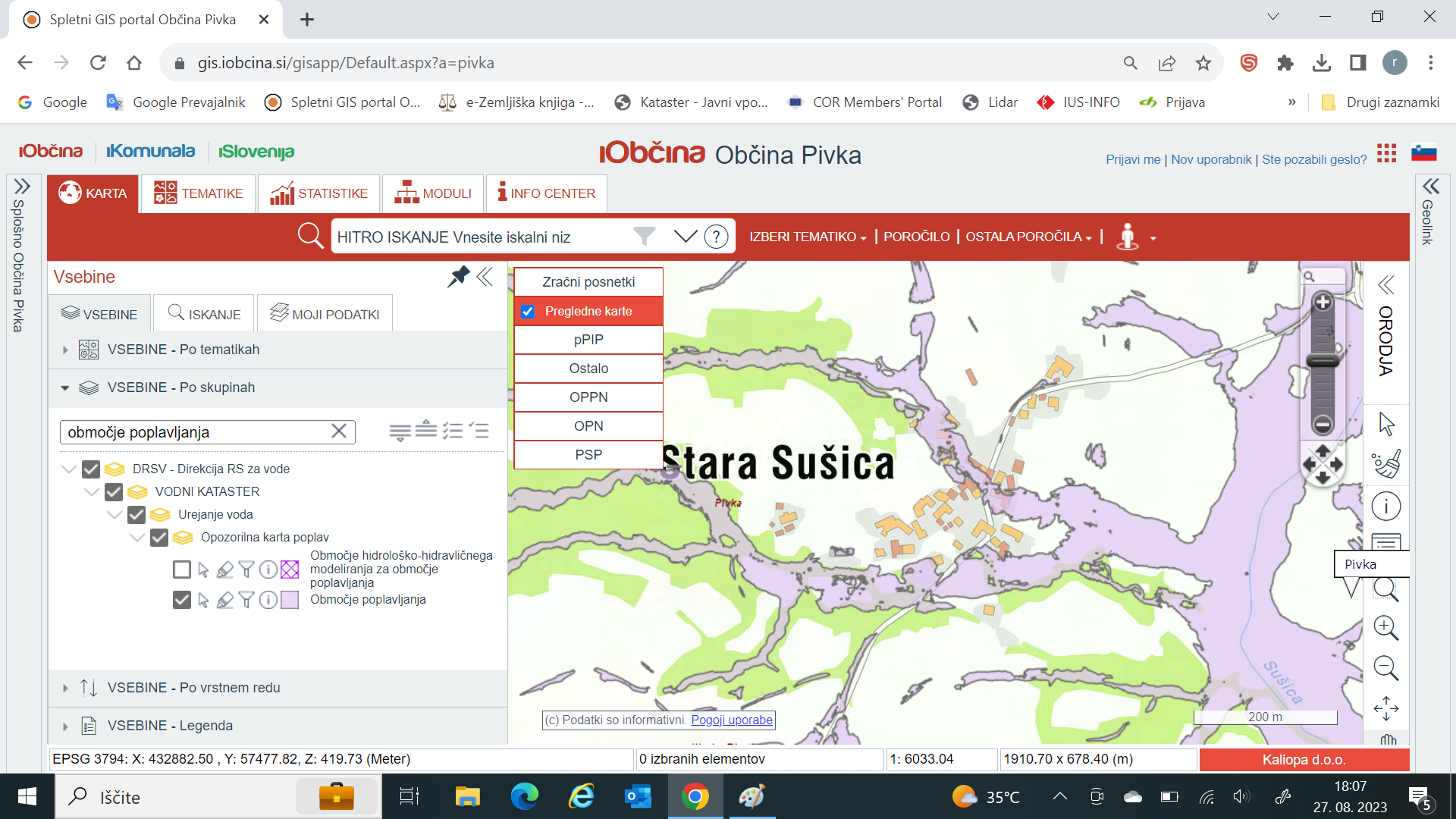Expand VSEBINE - Po tematikah tree section
This screenshot has height=819, width=1456.
pyautogui.click(x=67, y=349)
